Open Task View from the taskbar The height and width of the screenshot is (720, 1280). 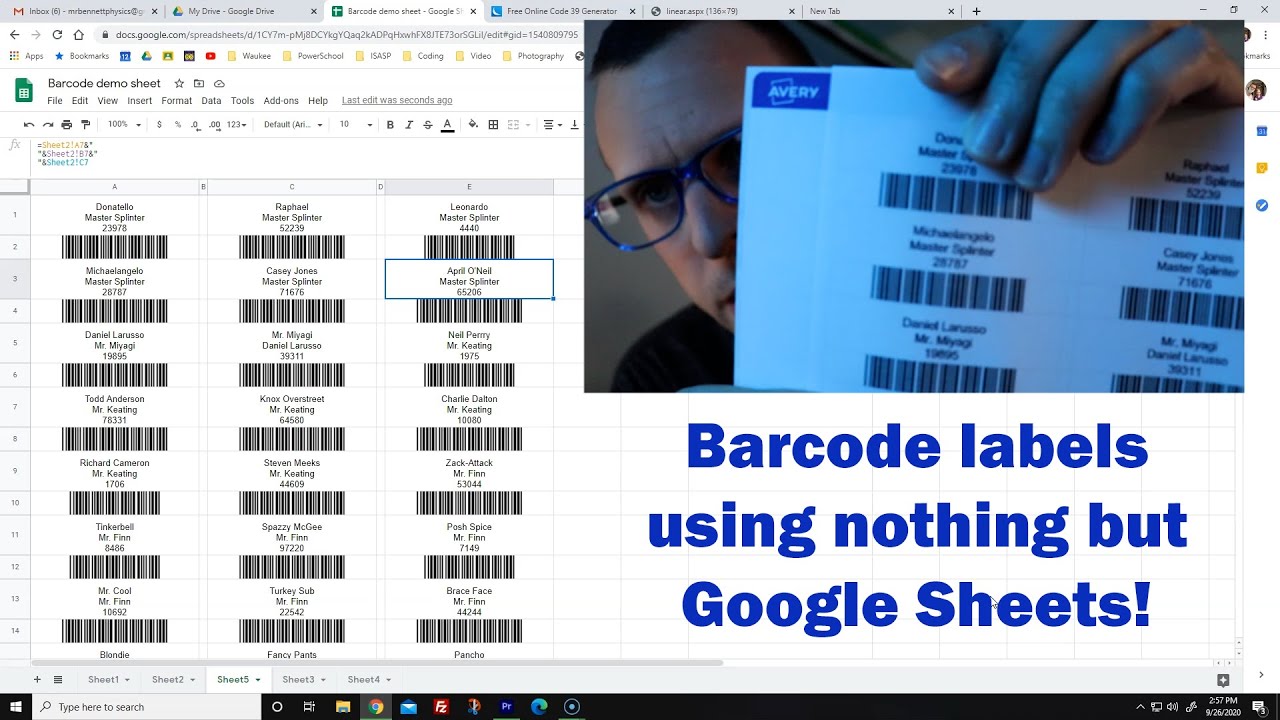pos(309,706)
